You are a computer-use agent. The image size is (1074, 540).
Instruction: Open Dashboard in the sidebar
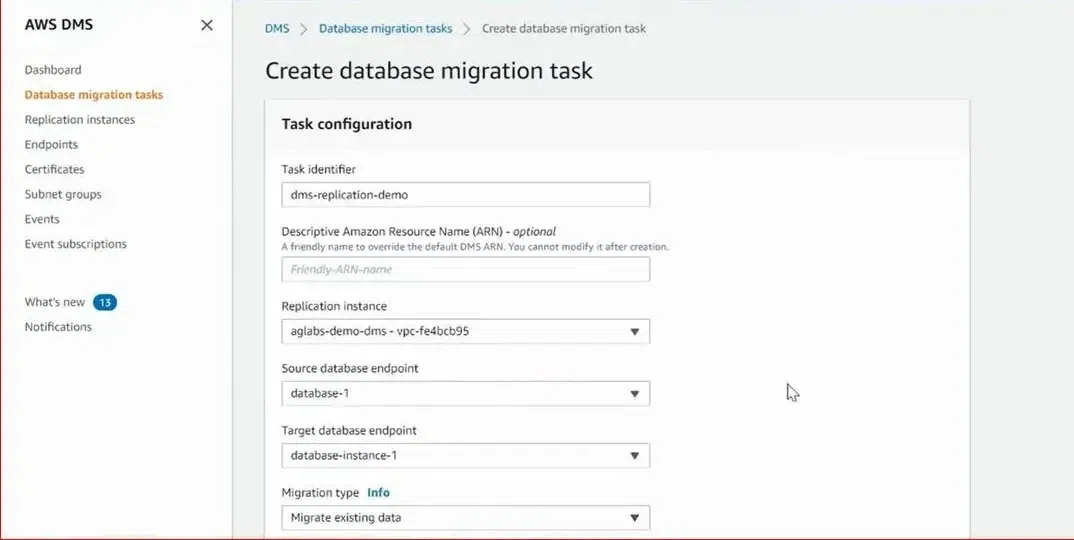click(x=53, y=70)
